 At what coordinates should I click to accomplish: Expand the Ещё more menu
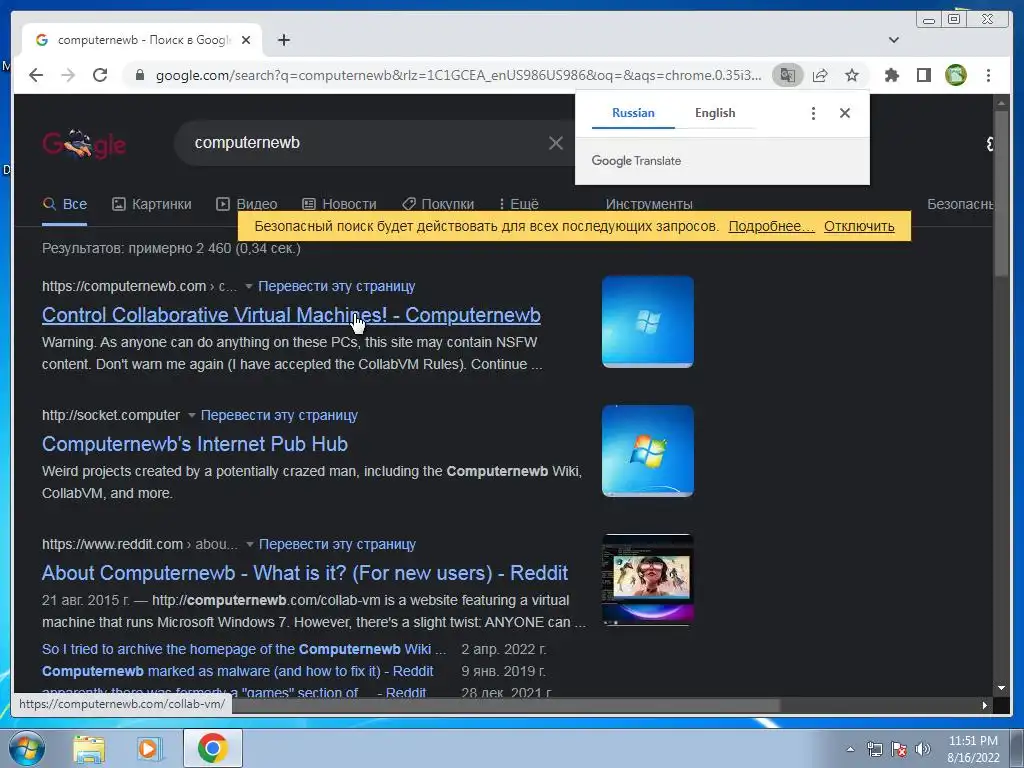click(519, 204)
